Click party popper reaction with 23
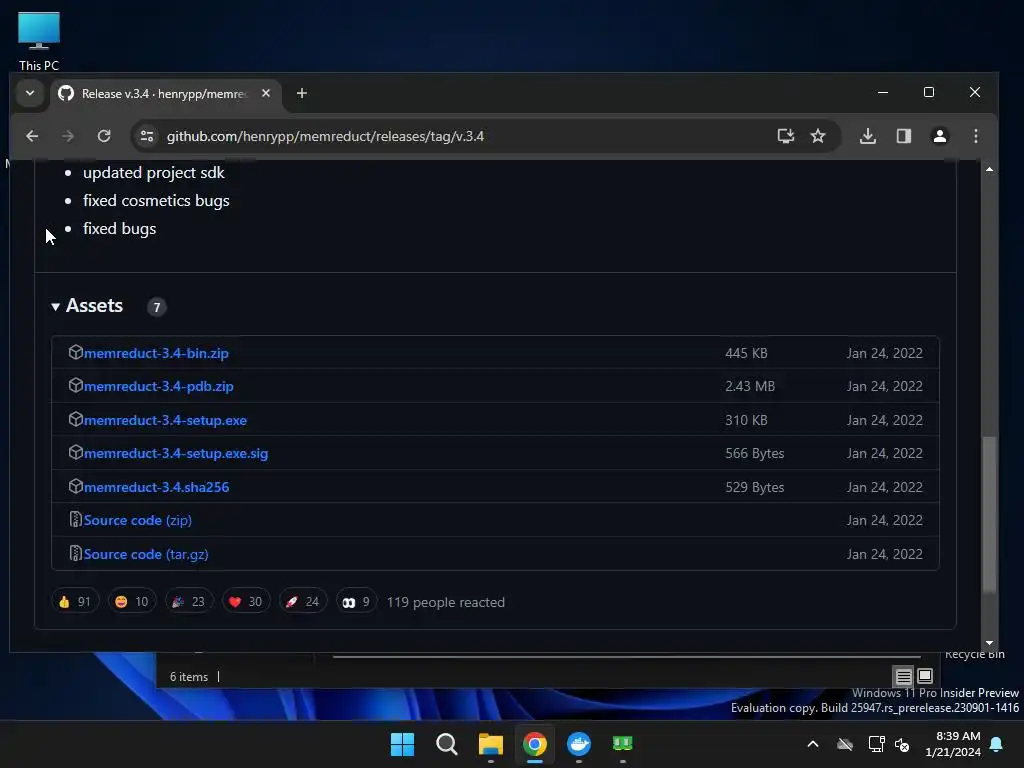Image resolution: width=1024 pixels, height=768 pixels. pos(189,601)
